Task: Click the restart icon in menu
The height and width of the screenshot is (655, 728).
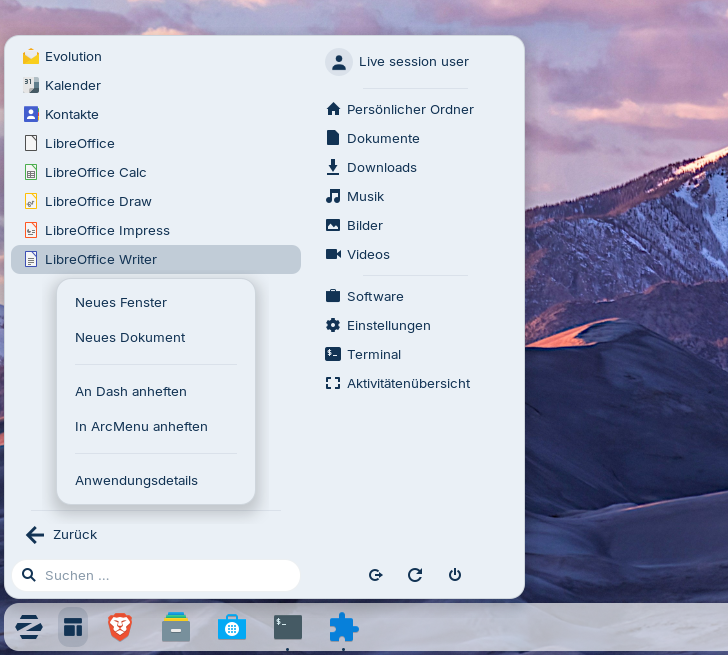Action: 415,575
